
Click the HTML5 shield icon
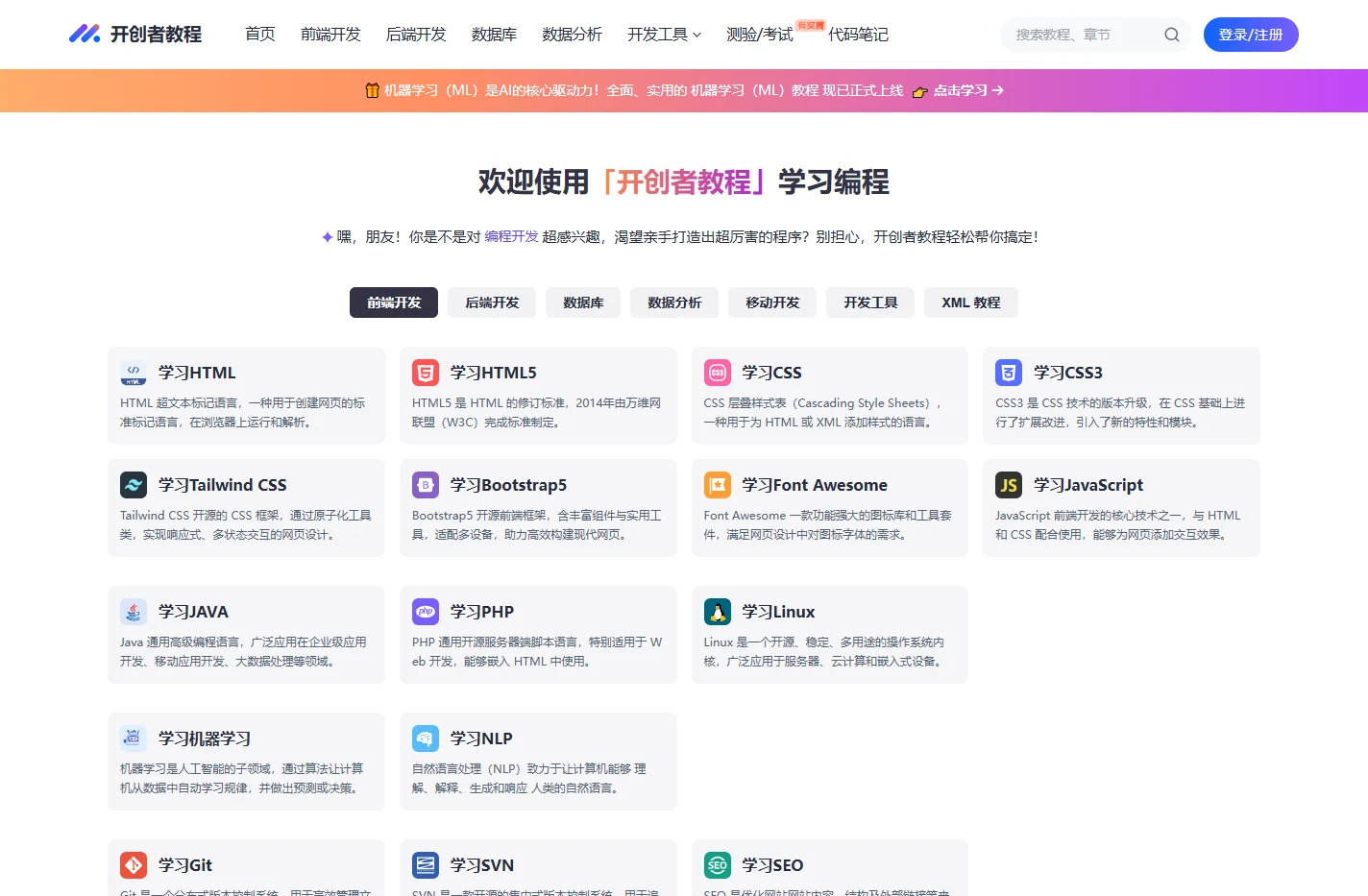426,373
